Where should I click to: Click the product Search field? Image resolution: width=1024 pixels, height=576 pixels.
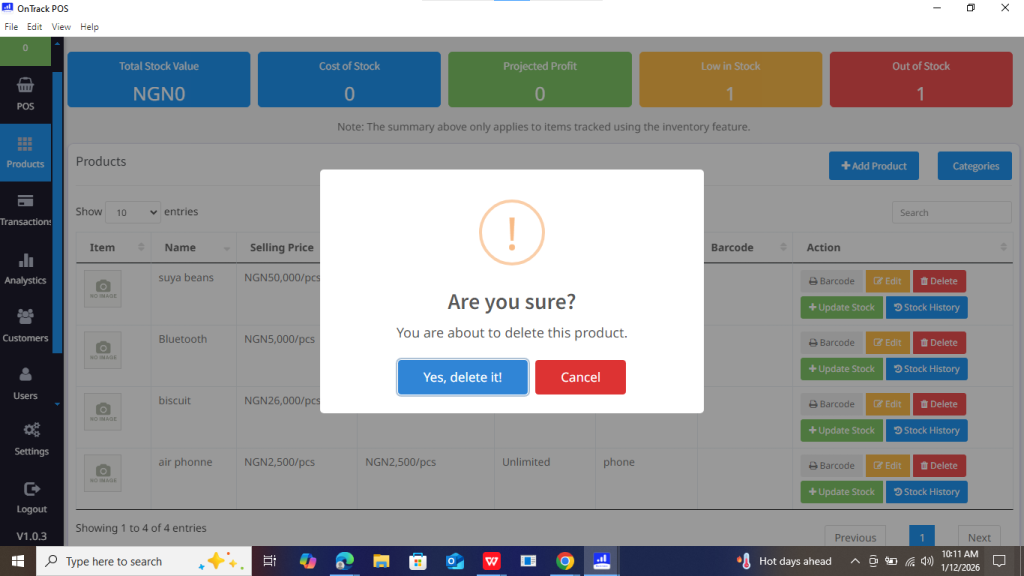point(951,212)
